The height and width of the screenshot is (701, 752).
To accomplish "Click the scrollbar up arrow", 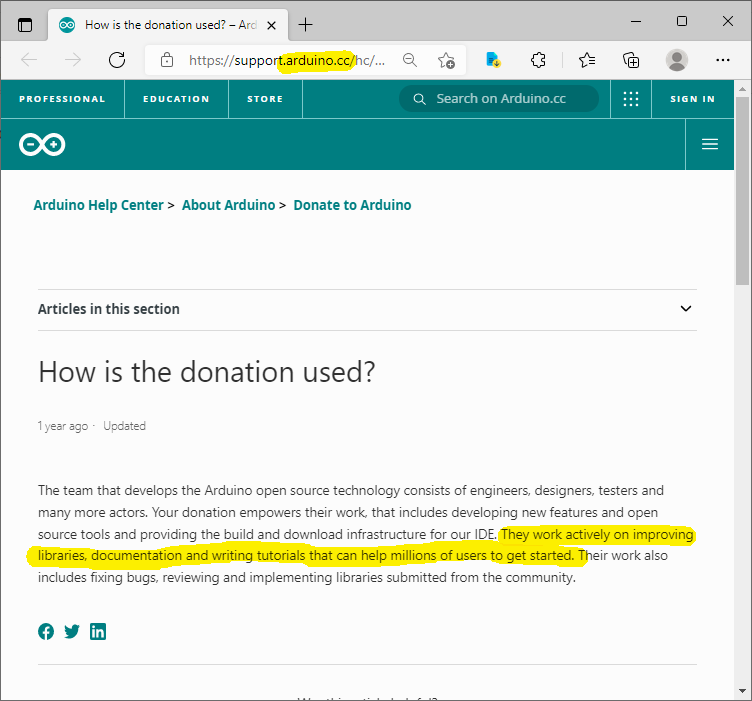I will point(742,89).
